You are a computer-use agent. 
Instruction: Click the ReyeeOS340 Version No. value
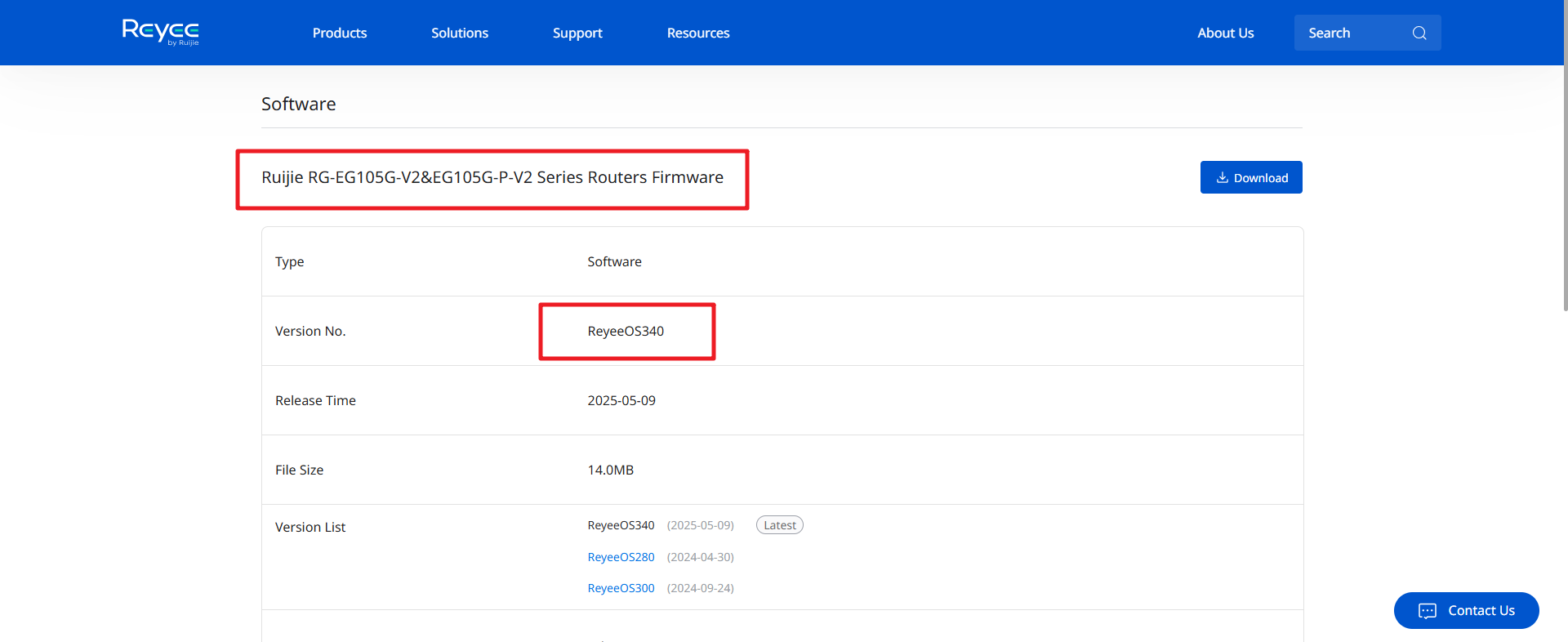(x=626, y=331)
